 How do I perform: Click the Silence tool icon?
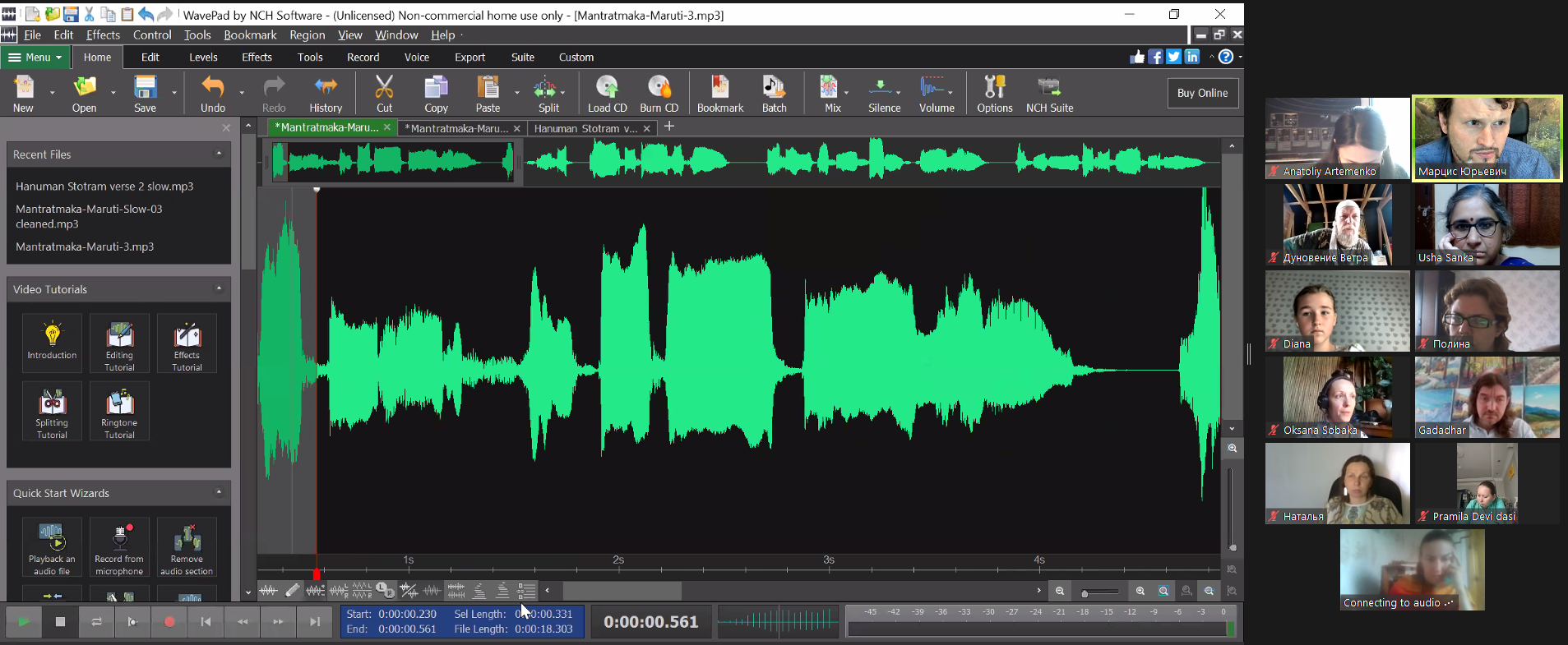click(881, 87)
